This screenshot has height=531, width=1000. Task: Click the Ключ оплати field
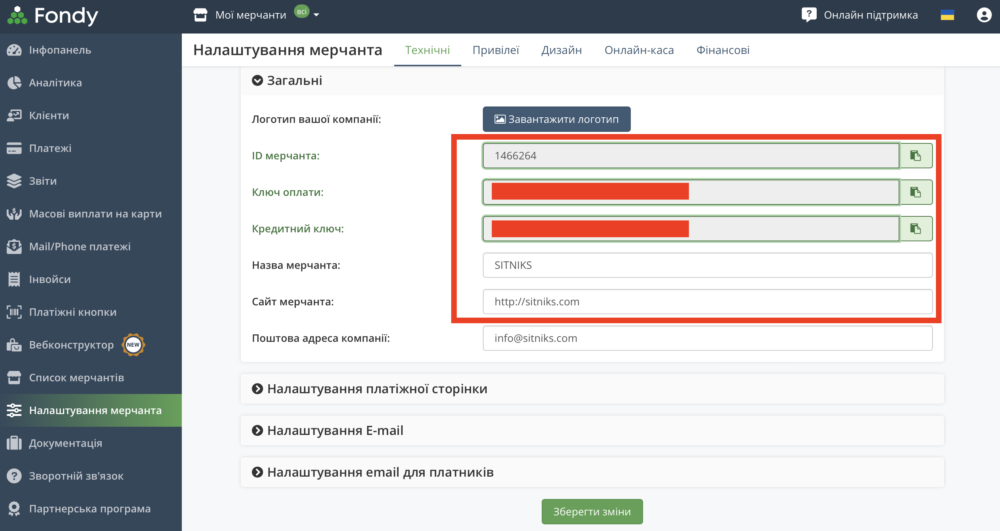pos(691,192)
